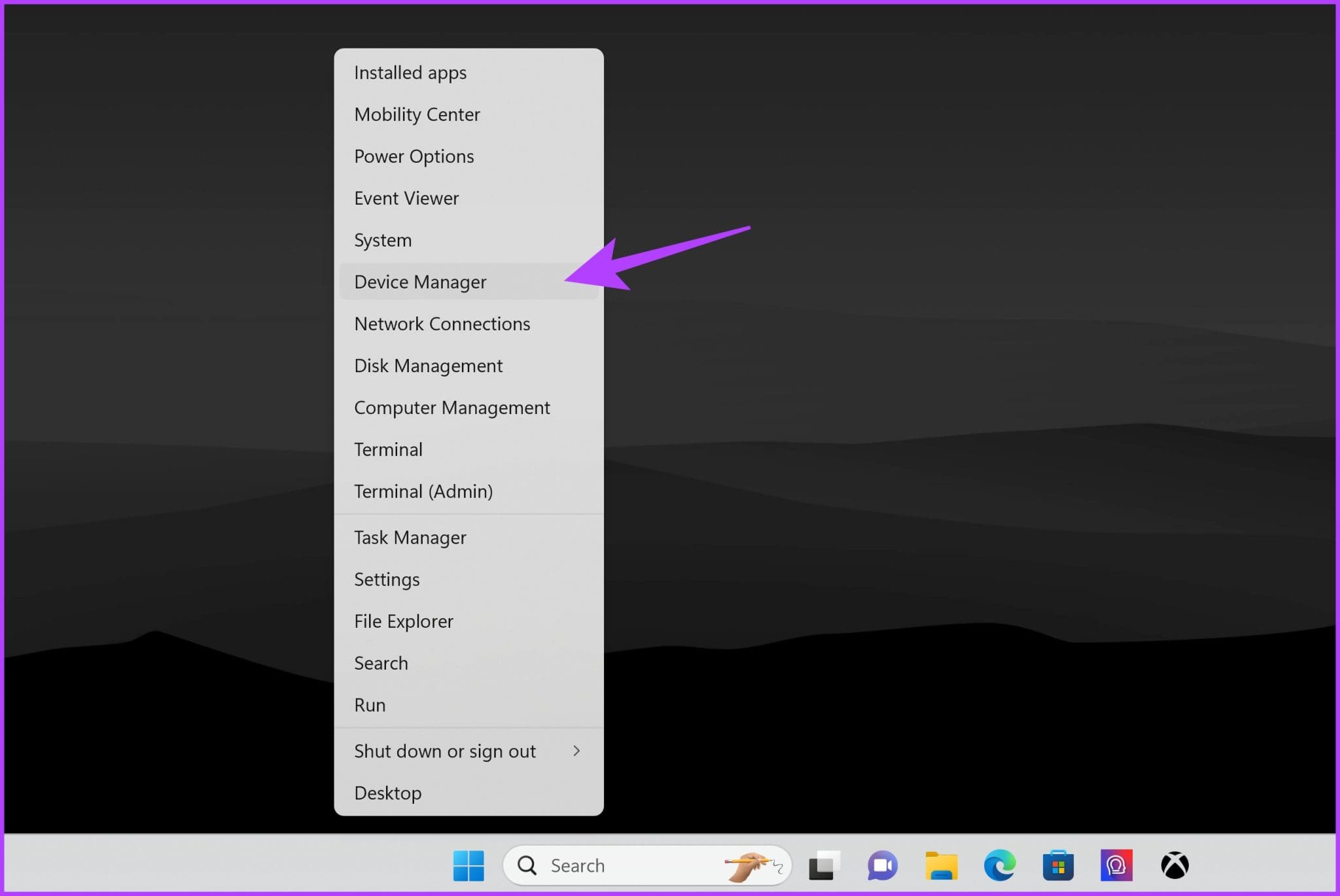
Task: Focus the taskbar Search text field
Action: [x=647, y=865]
